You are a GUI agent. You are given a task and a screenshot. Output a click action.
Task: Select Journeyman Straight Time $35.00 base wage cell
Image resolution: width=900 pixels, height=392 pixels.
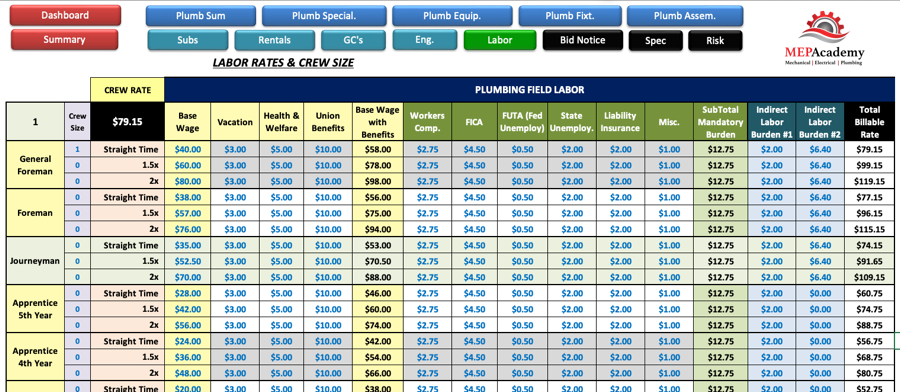tap(188, 245)
